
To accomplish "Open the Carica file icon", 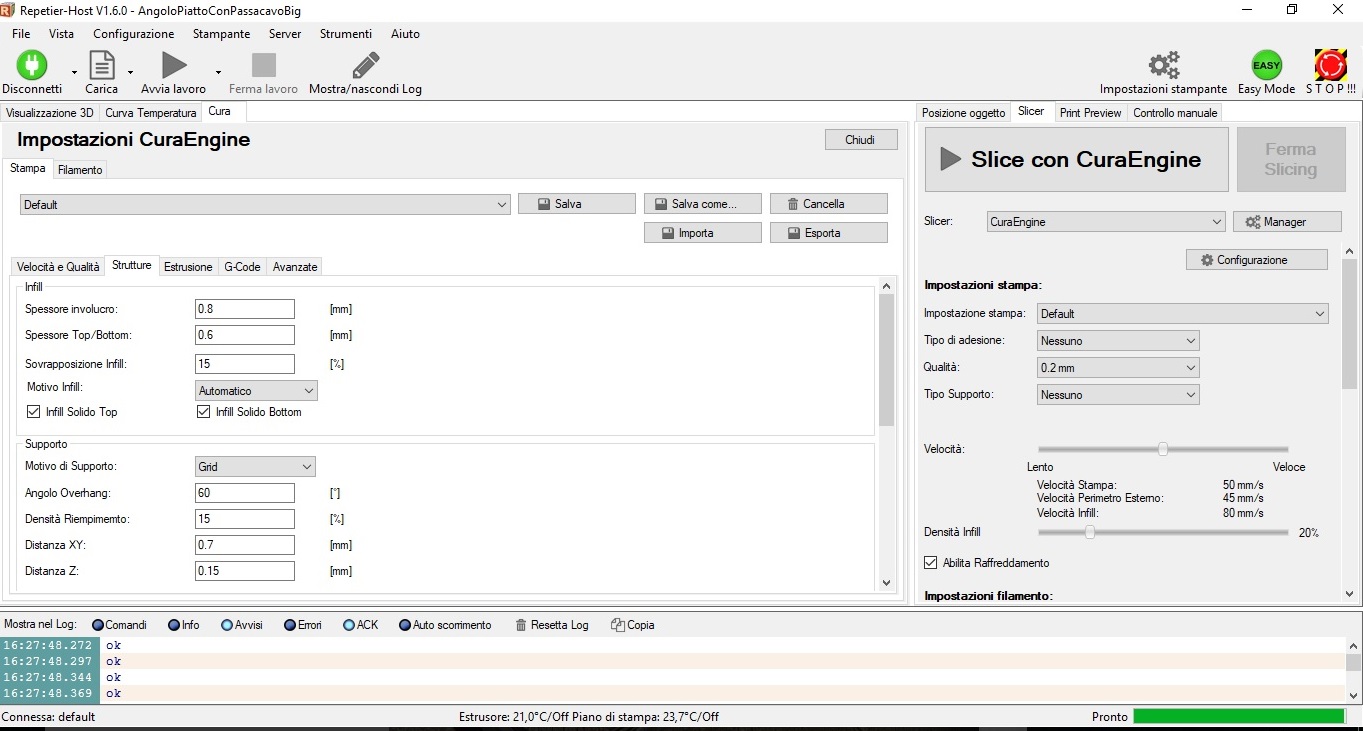I will [101, 65].
